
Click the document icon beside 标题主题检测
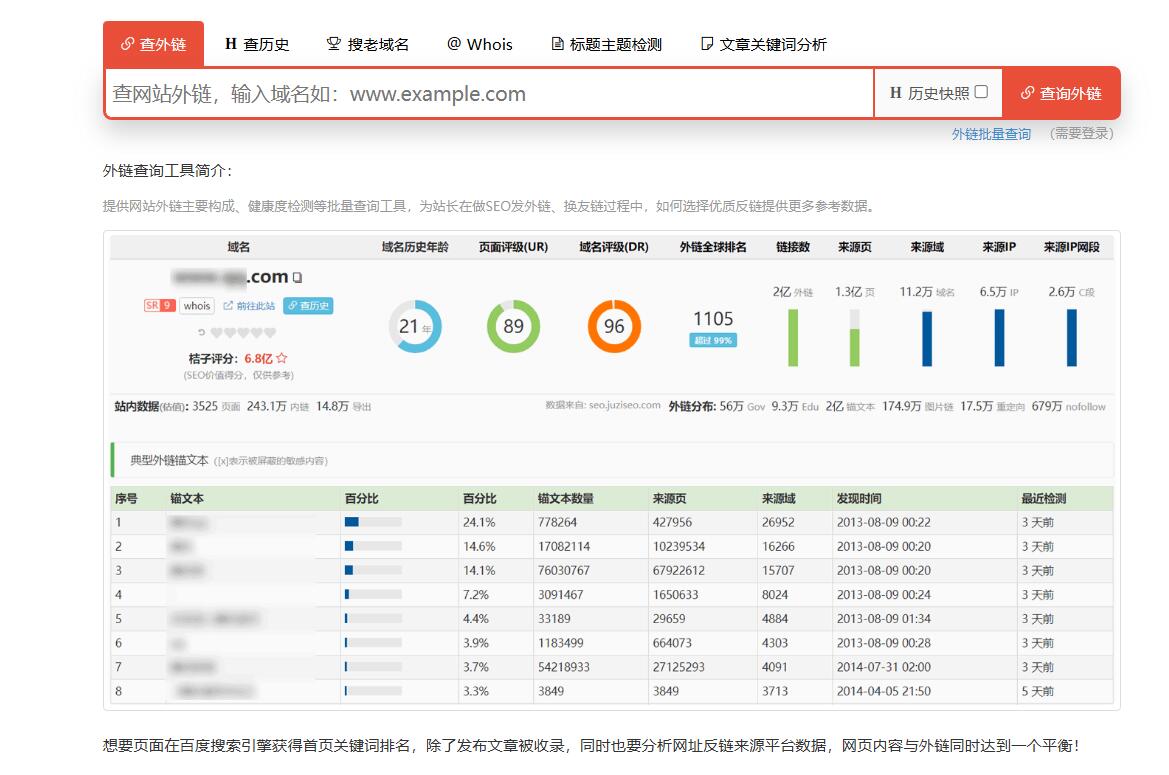(x=556, y=43)
